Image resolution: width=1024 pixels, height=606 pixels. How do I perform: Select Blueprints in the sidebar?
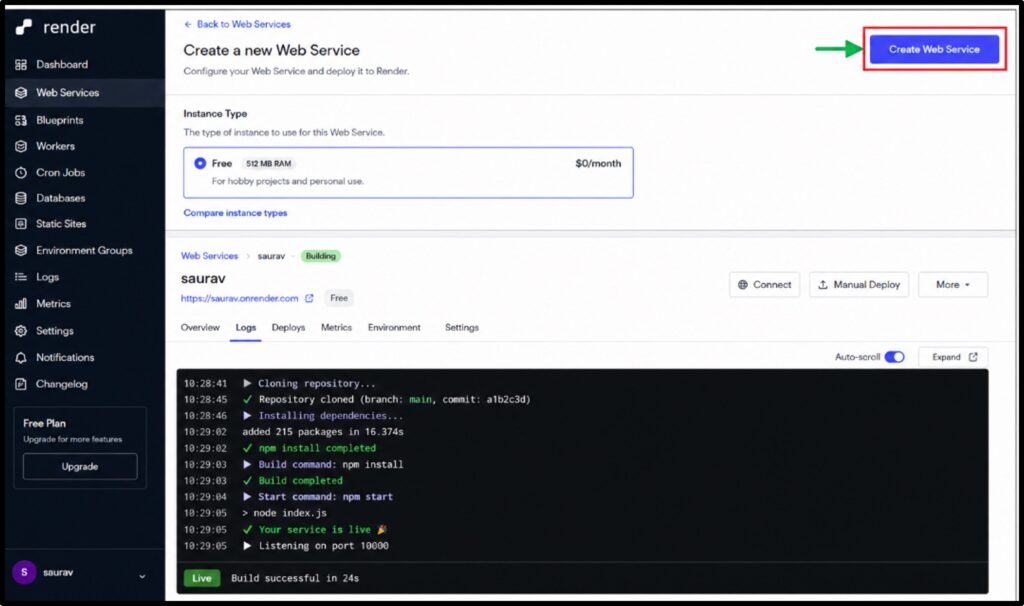(59, 120)
